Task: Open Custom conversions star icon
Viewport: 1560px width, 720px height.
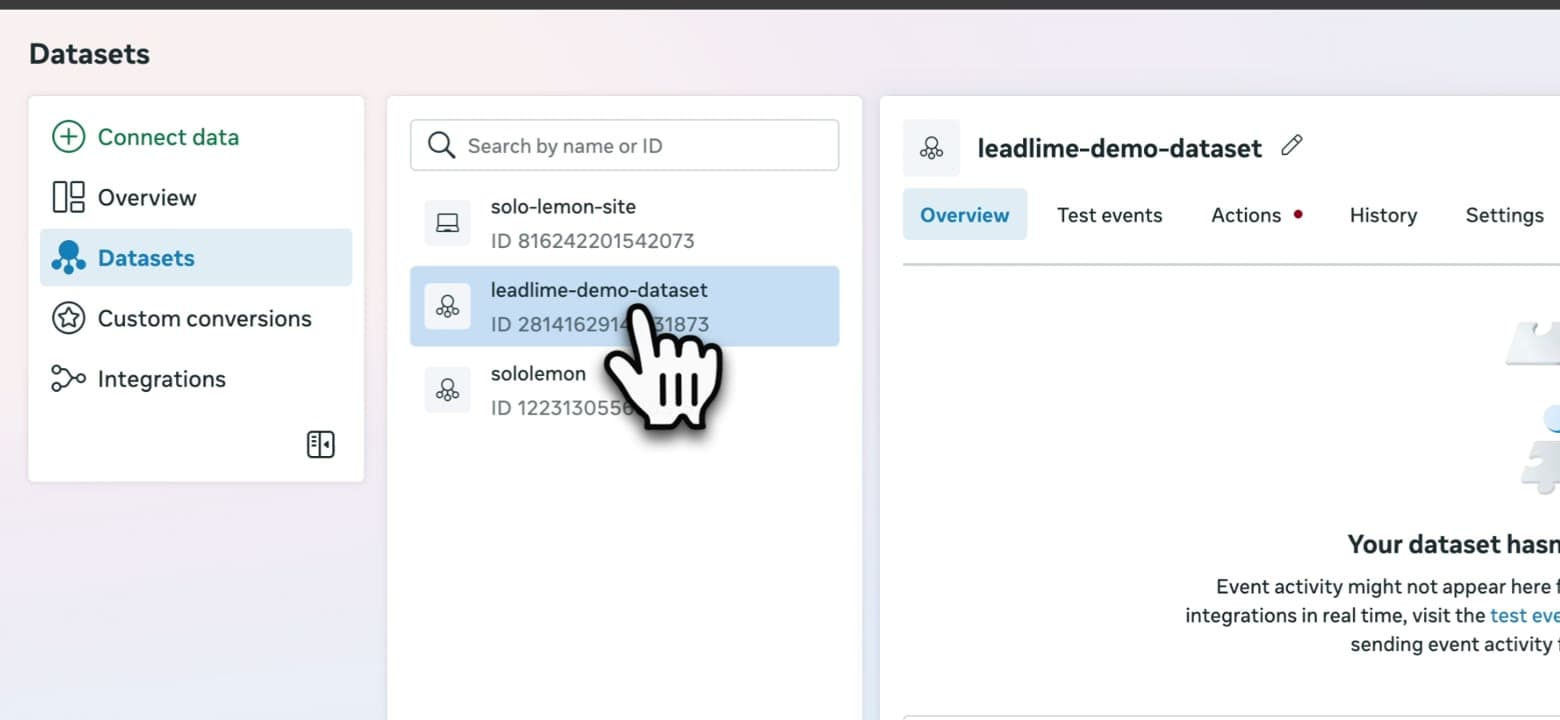Action: point(68,319)
